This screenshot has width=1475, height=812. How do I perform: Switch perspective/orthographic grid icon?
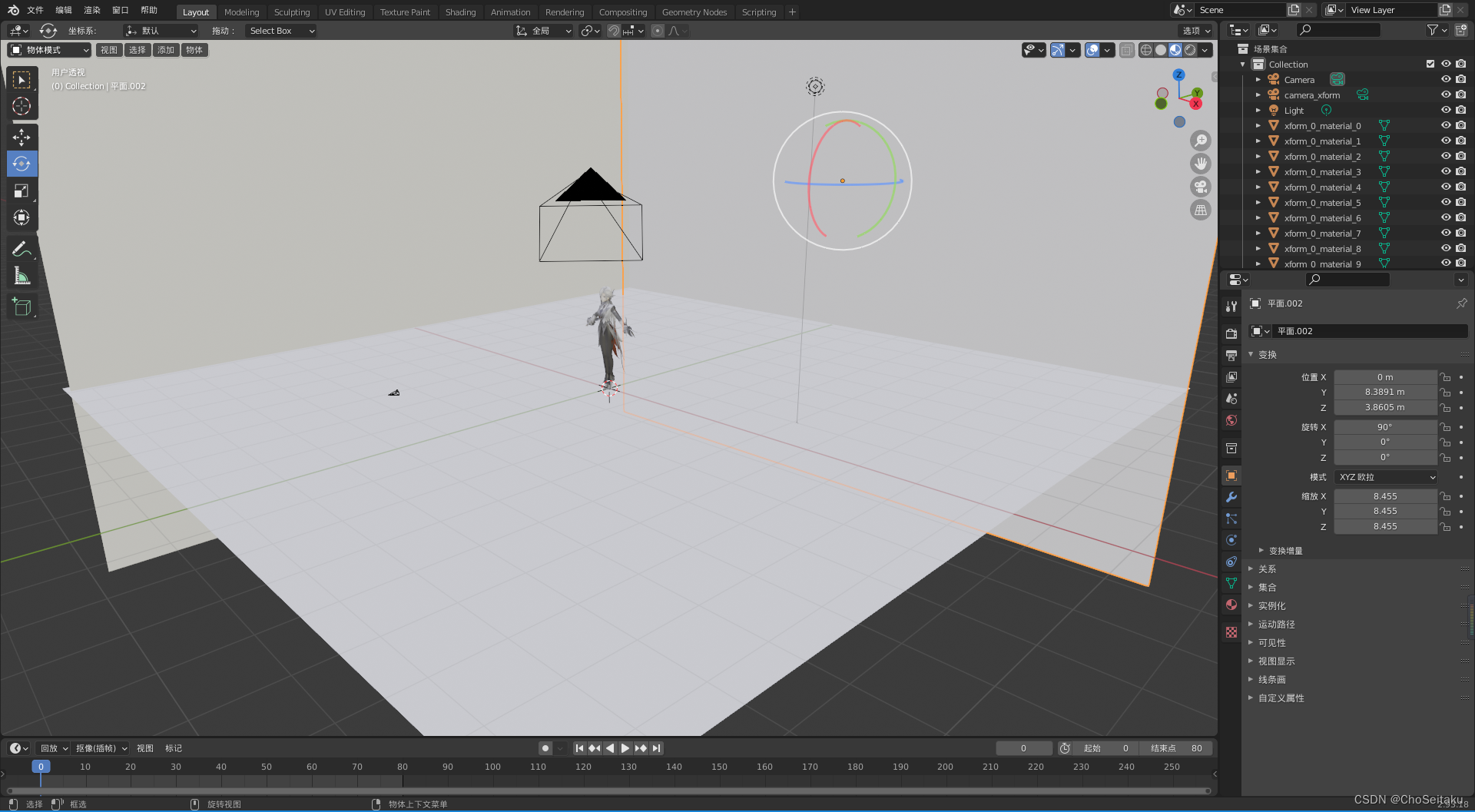pos(1200,210)
